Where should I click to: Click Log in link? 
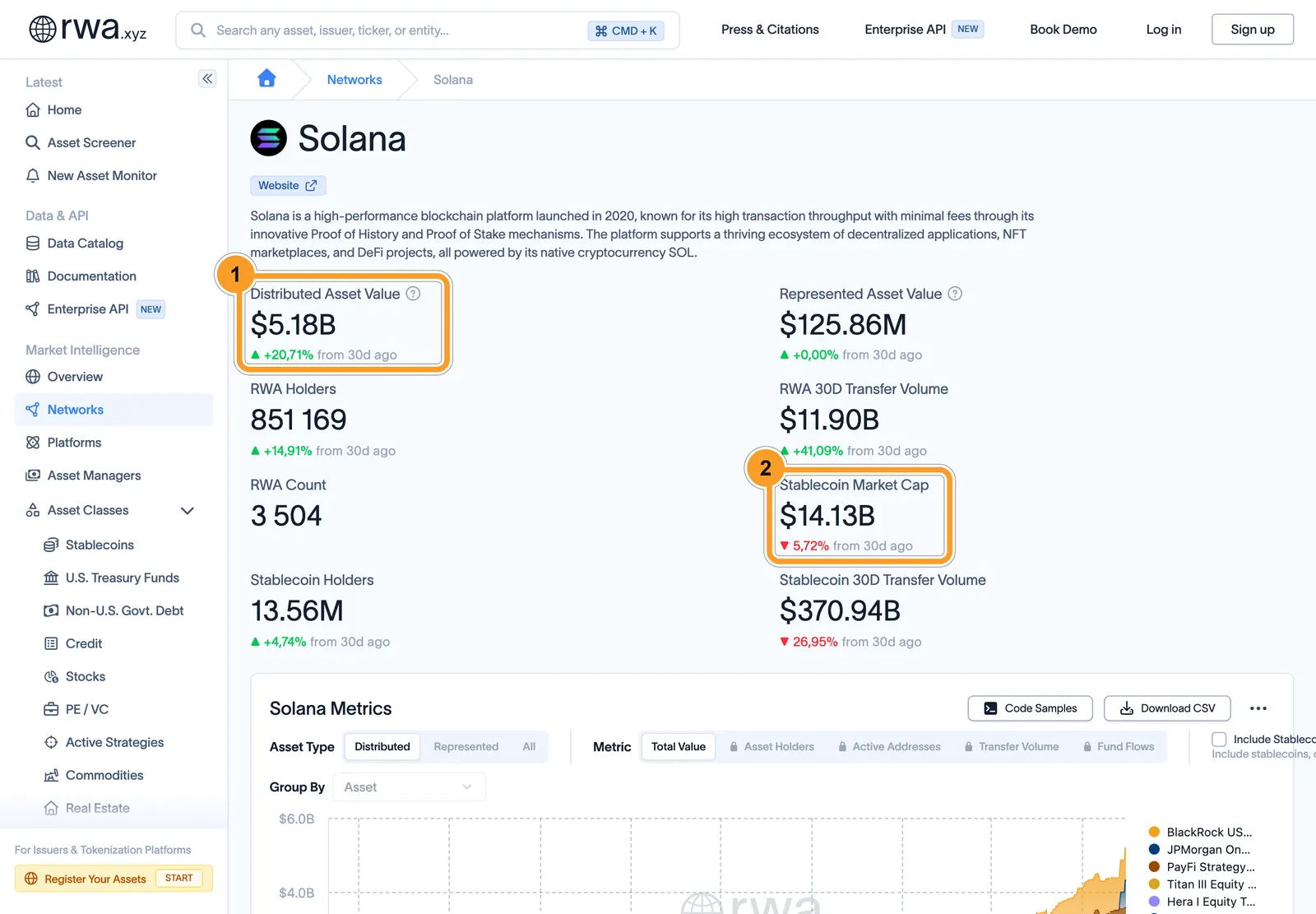[1164, 30]
